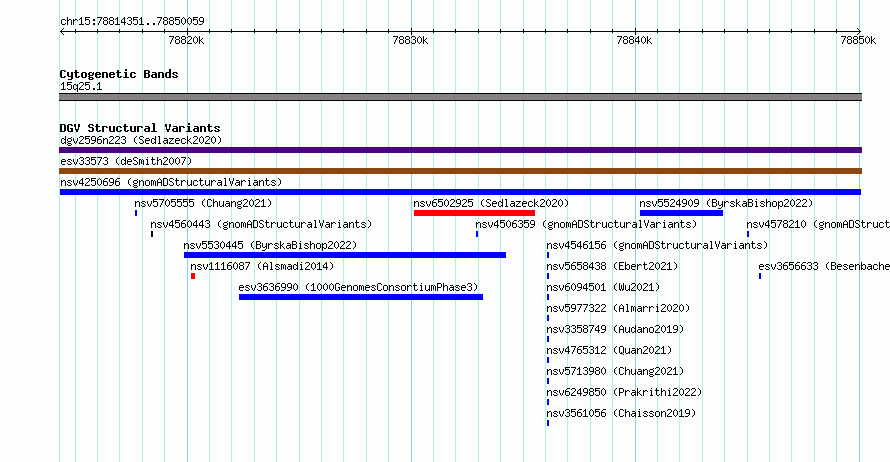Click the blue esv3636990 1000Genomes bar
The image size is (890, 462).
point(361,297)
